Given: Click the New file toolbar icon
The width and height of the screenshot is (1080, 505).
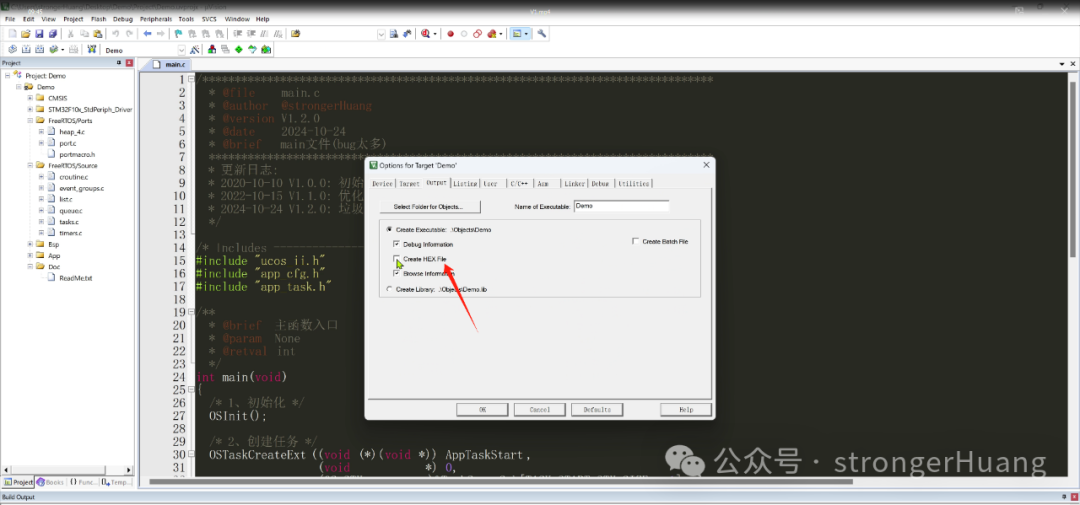Looking at the screenshot, I should pyautogui.click(x=12, y=34).
